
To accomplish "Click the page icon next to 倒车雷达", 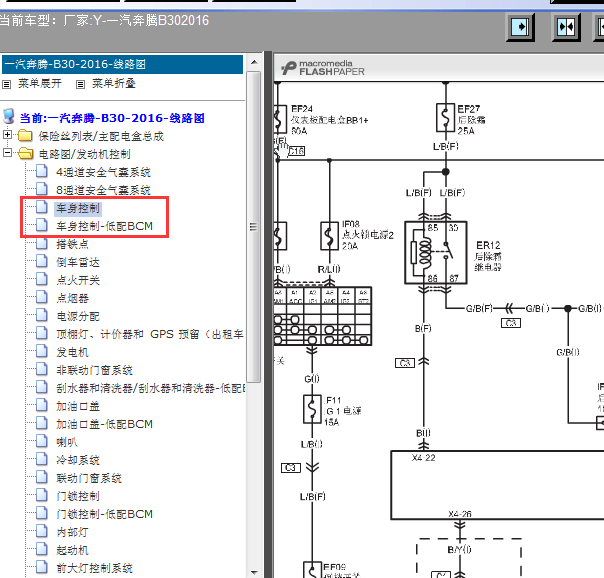I will 42,261.
